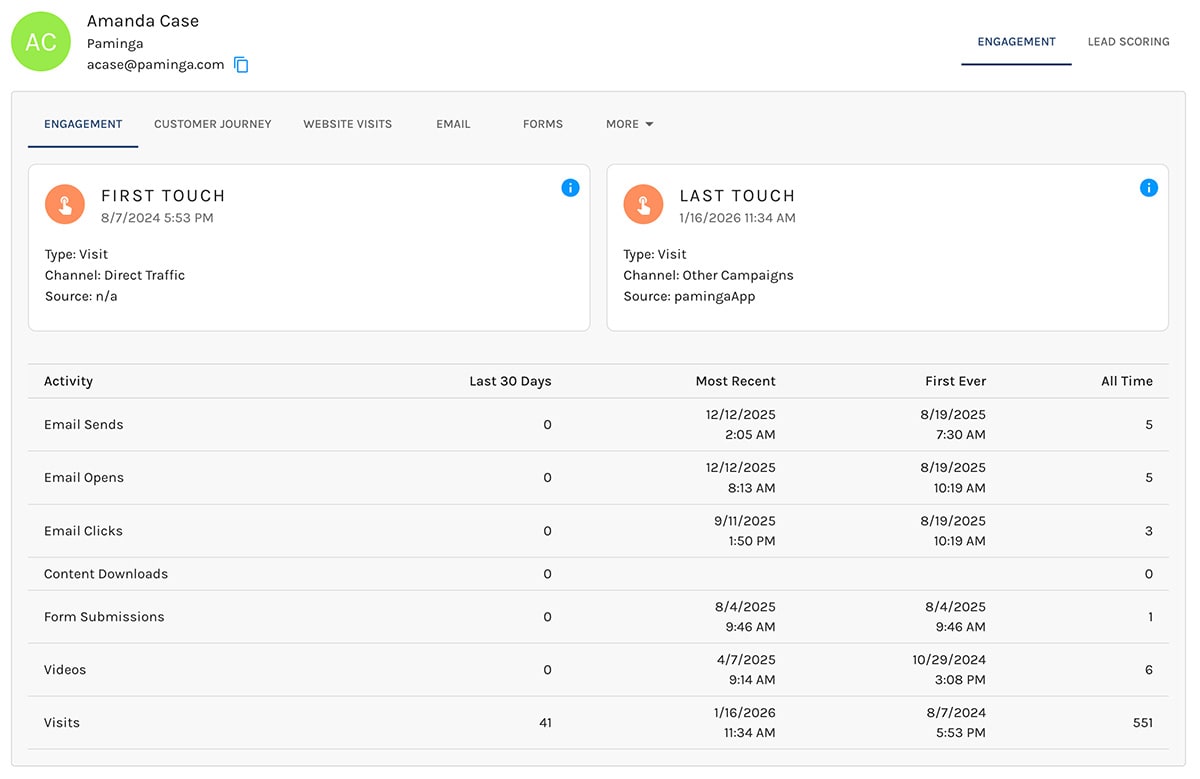This screenshot has height=779, width=1200.
Task: Select the inner ENGAGEMENT tab
Action: click(83, 123)
